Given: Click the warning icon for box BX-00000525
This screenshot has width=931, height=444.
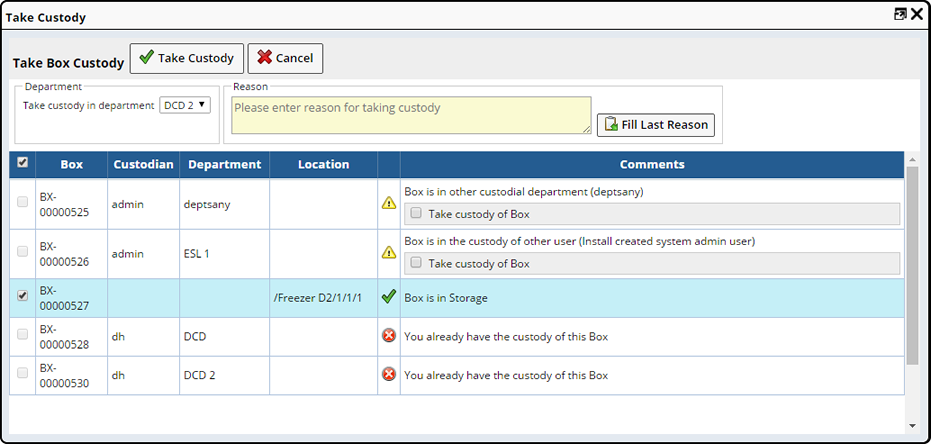Looking at the screenshot, I should pyautogui.click(x=388, y=204).
